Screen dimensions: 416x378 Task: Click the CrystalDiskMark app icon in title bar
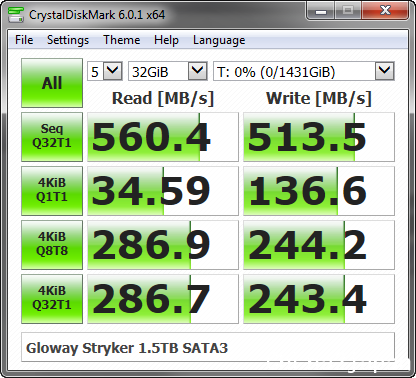click(16, 14)
